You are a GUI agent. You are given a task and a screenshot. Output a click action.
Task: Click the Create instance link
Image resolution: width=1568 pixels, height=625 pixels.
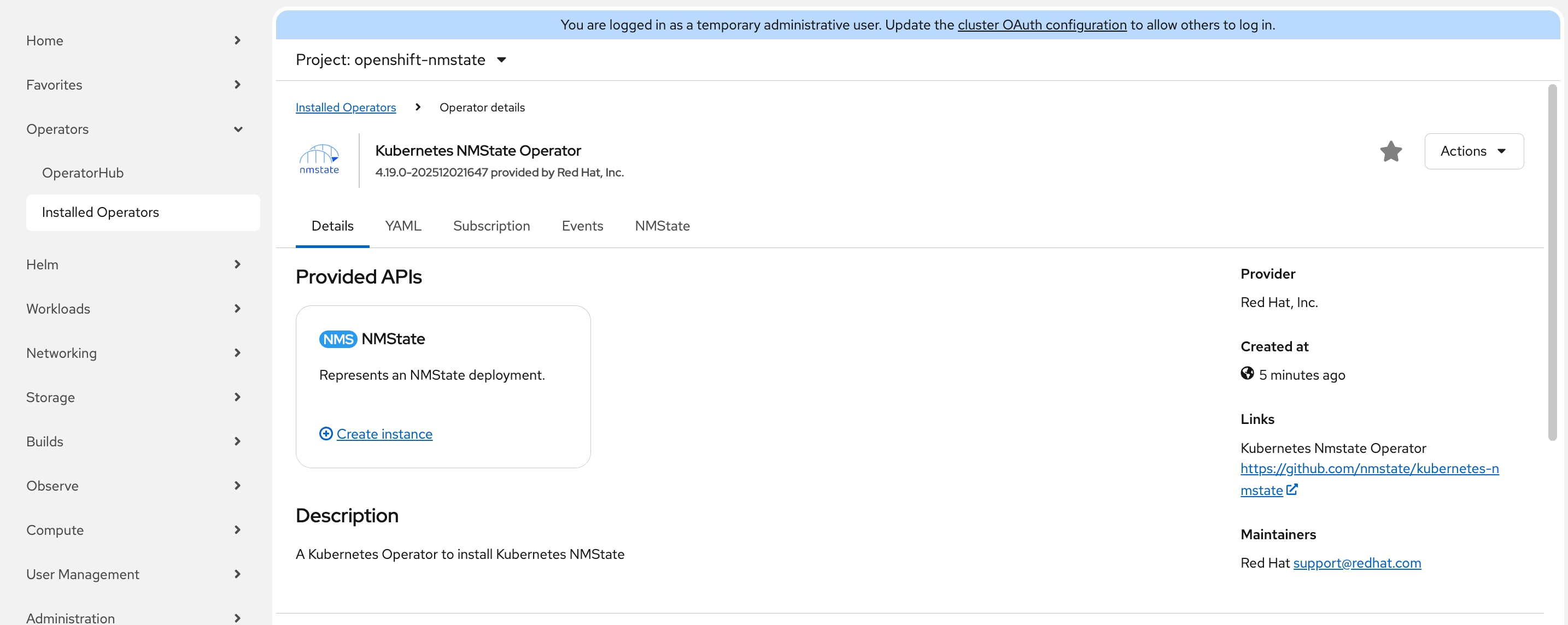click(384, 434)
